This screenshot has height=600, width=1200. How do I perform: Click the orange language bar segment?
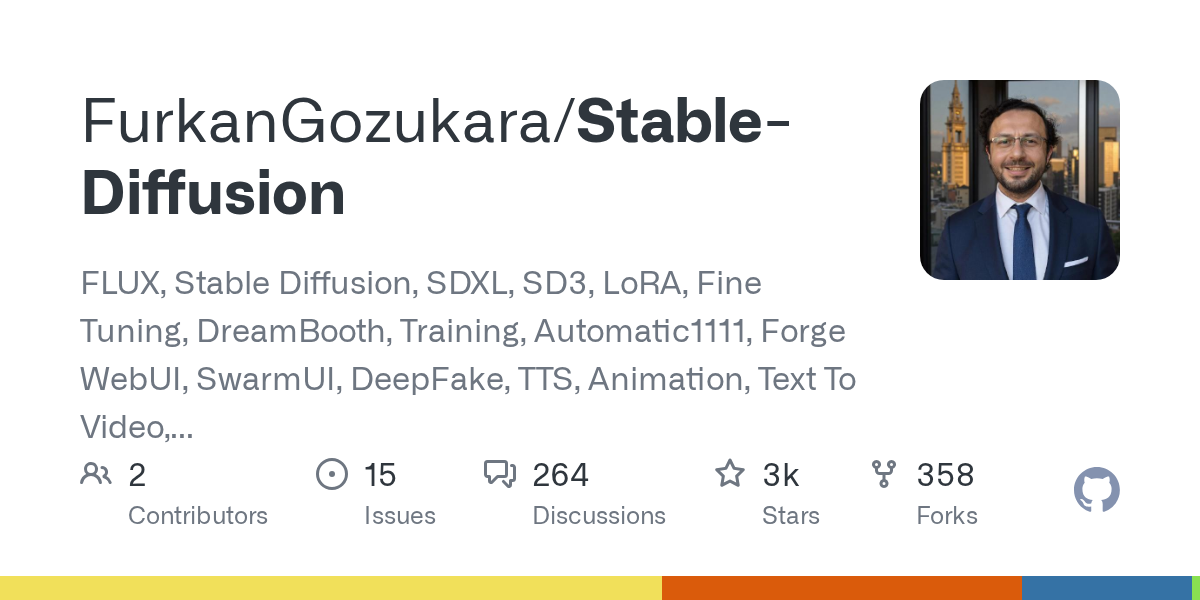(841, 588)
